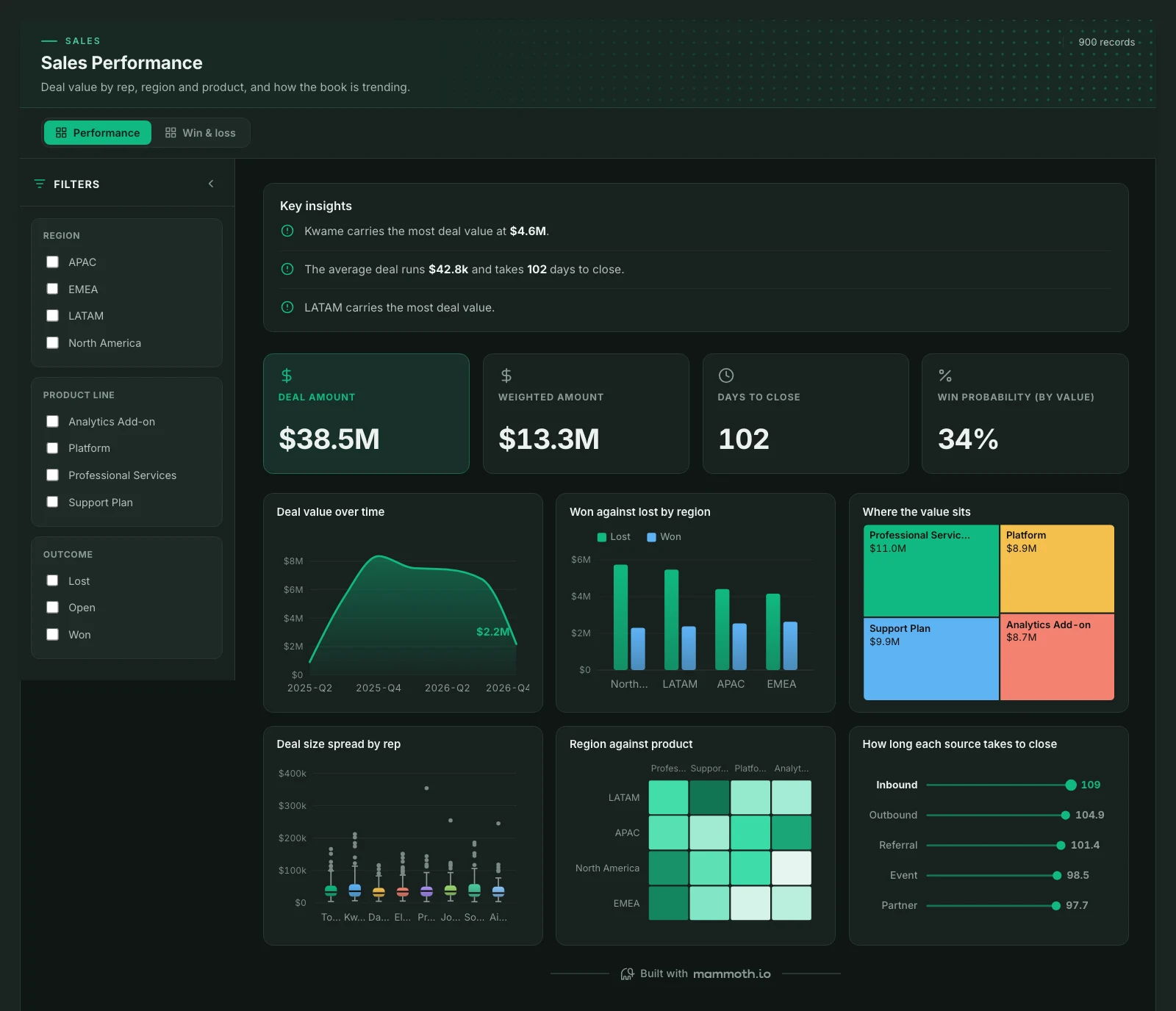Click the grid icon in Win & loss tab
This screenshot has width=1176, height=1011.
tap(171, 133)
